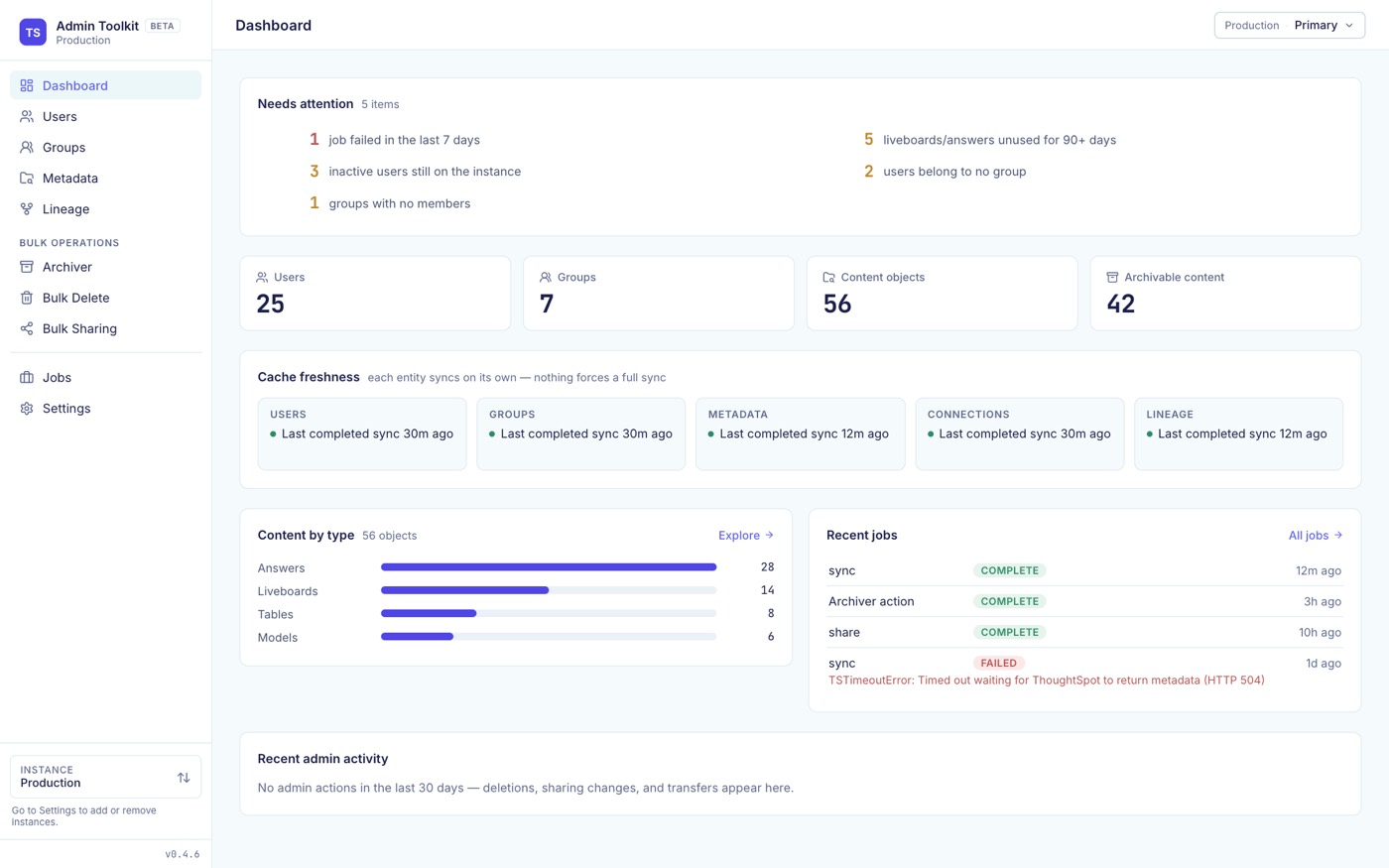Open Lineage from the sidebar
The width and height of the screenshot is (1389, 868).
click(x=105, y=208)
